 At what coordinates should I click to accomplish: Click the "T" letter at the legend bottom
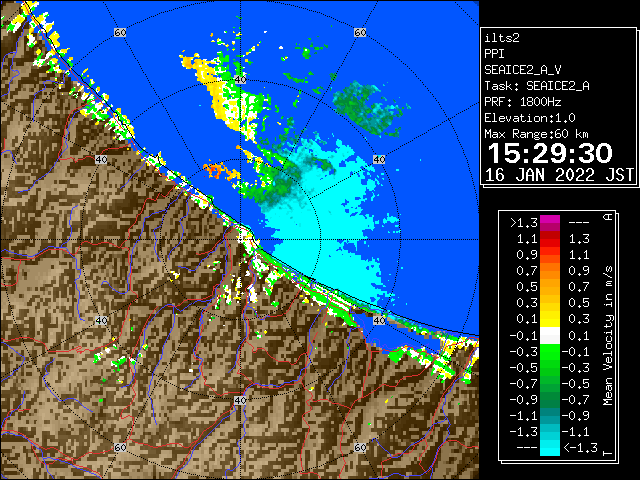(x=608, y=453)
